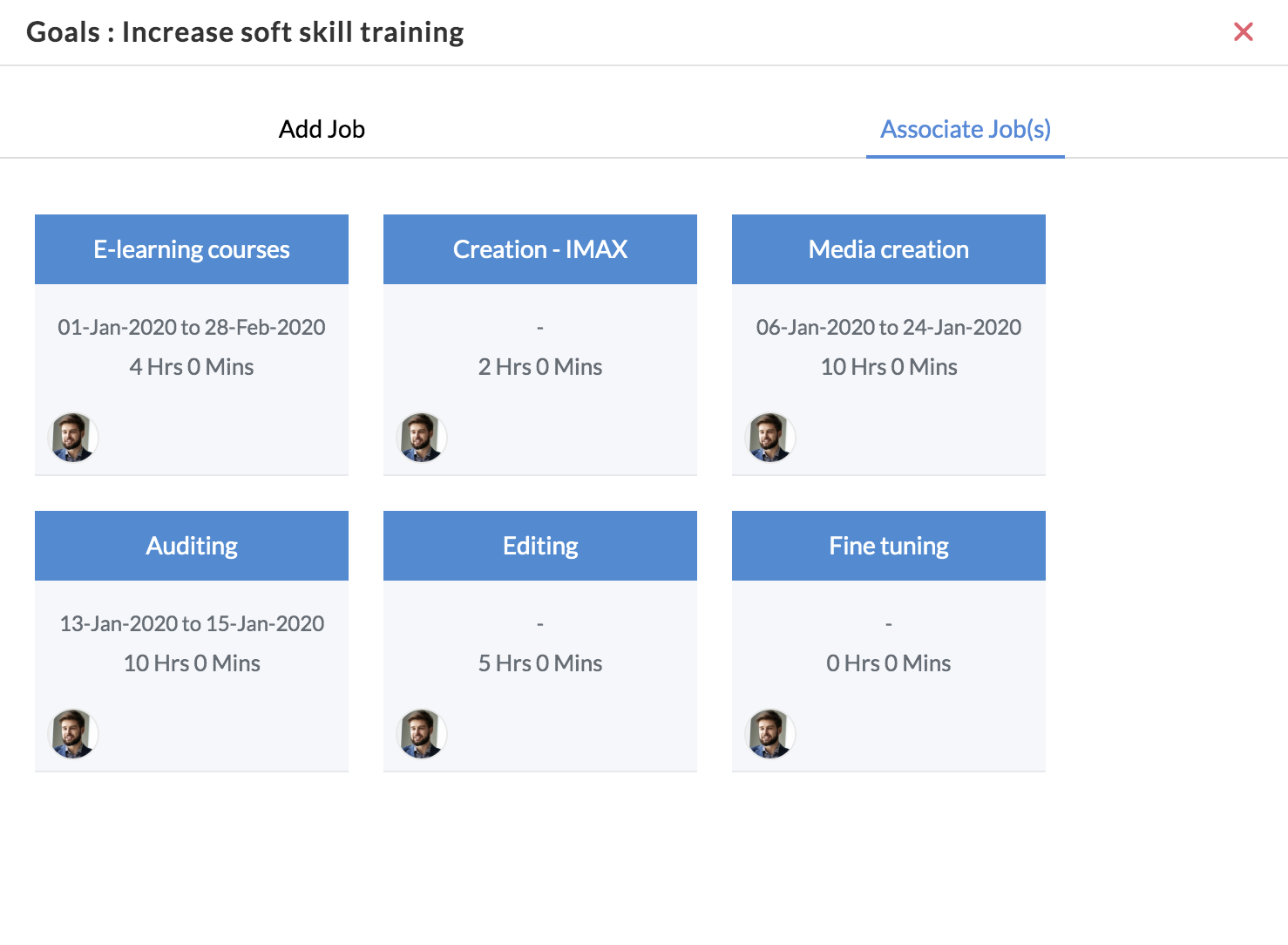This screenshot has height=945, width=1288.
Task: Click the avatar on Creation - IMAX card
Action: coord(422,438)
